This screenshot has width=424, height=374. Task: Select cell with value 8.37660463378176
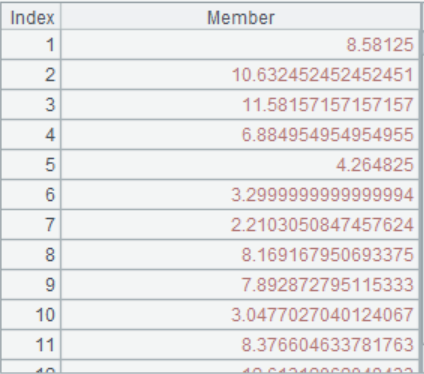point(240,345)
